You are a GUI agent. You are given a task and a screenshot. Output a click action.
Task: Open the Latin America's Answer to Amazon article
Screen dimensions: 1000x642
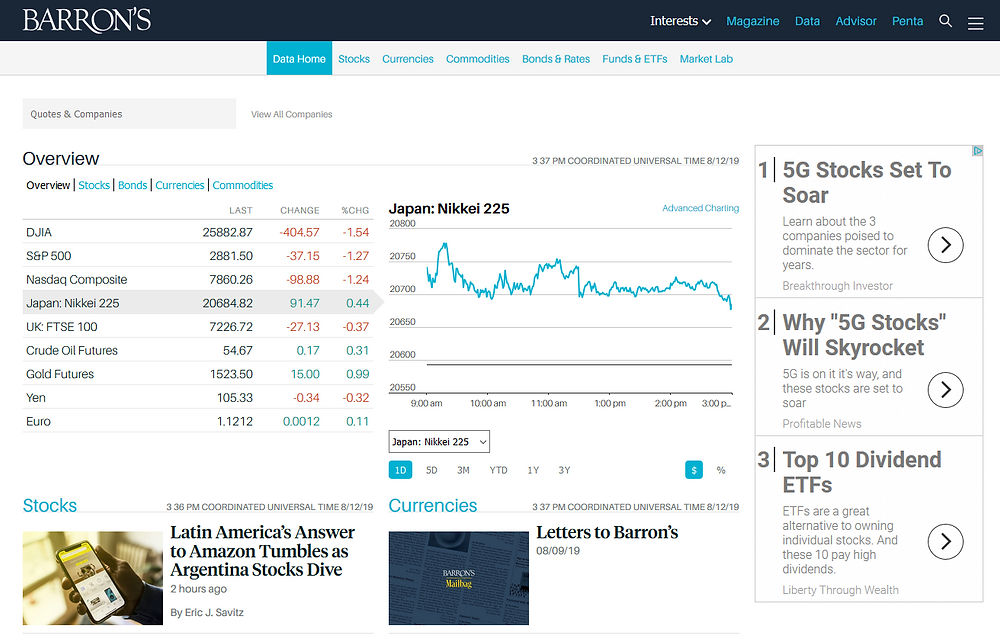tap(262, 551)
